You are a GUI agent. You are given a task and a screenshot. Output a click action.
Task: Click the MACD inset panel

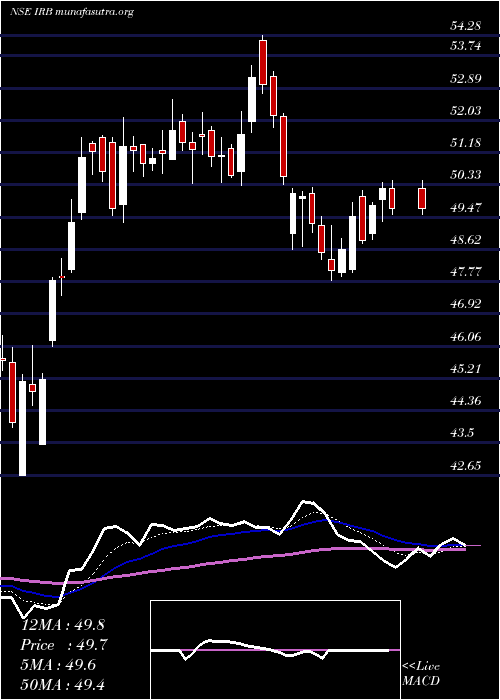point(275,650)
